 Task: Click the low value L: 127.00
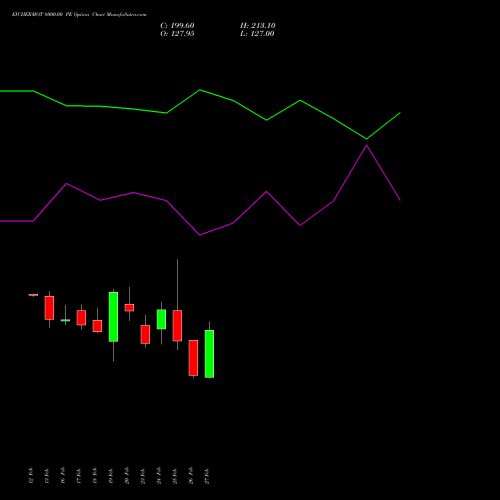coord(257,34)
